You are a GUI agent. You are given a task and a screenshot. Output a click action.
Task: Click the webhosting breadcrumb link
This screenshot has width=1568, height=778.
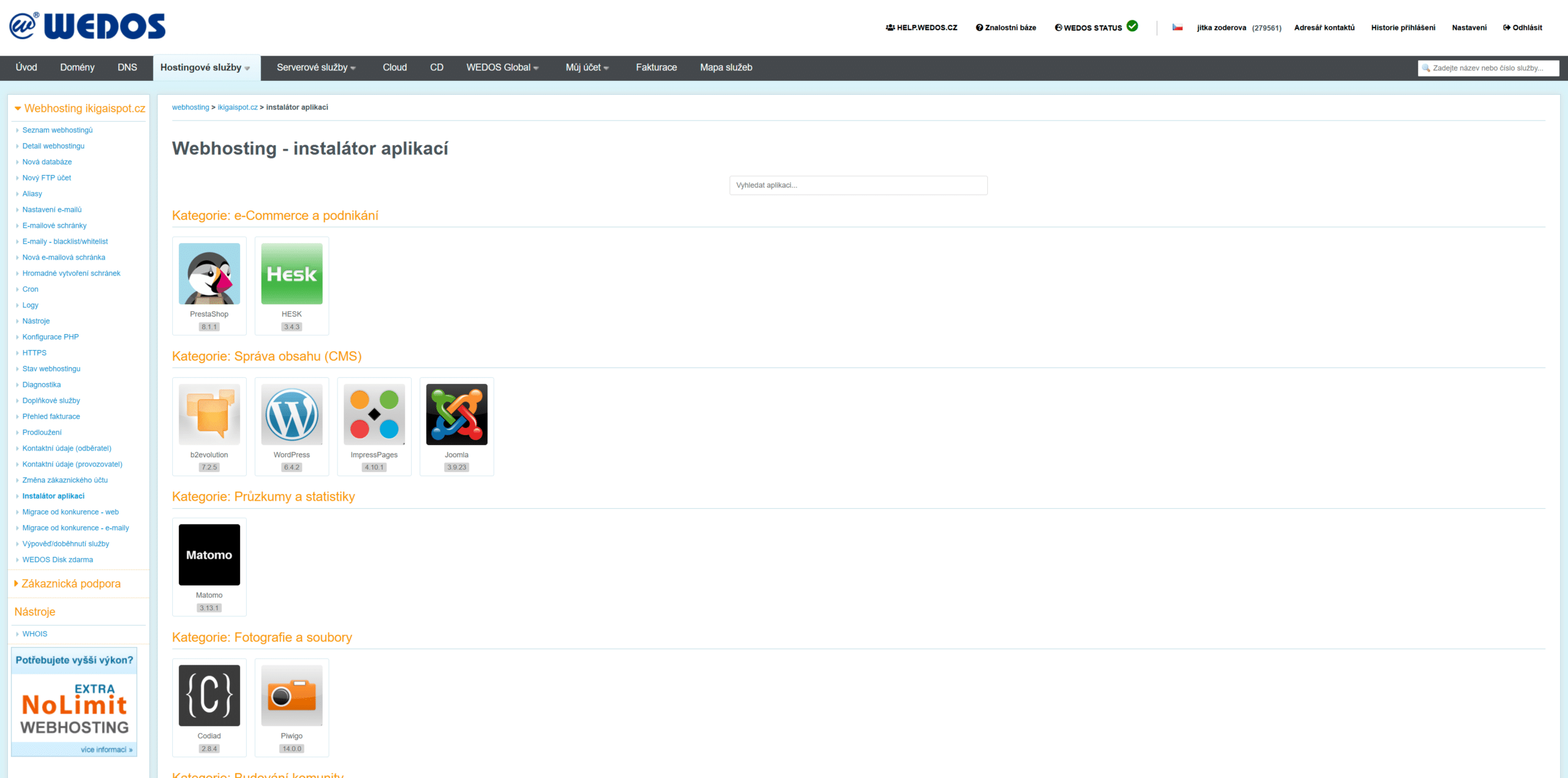pyautogui.click(x=190, y=107)
